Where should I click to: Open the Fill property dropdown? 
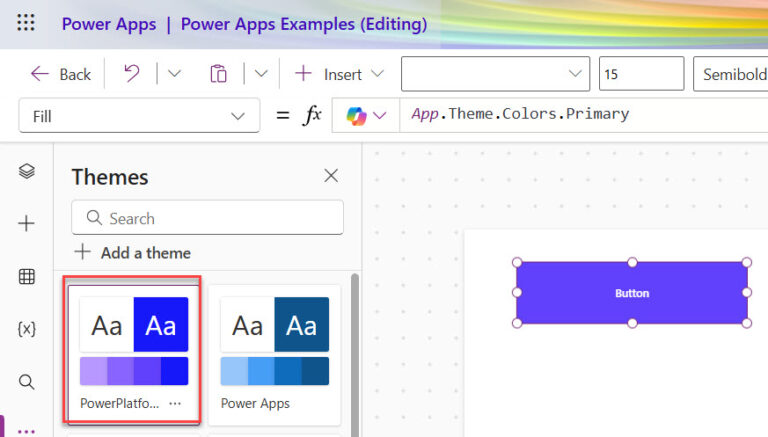(139, 116)
